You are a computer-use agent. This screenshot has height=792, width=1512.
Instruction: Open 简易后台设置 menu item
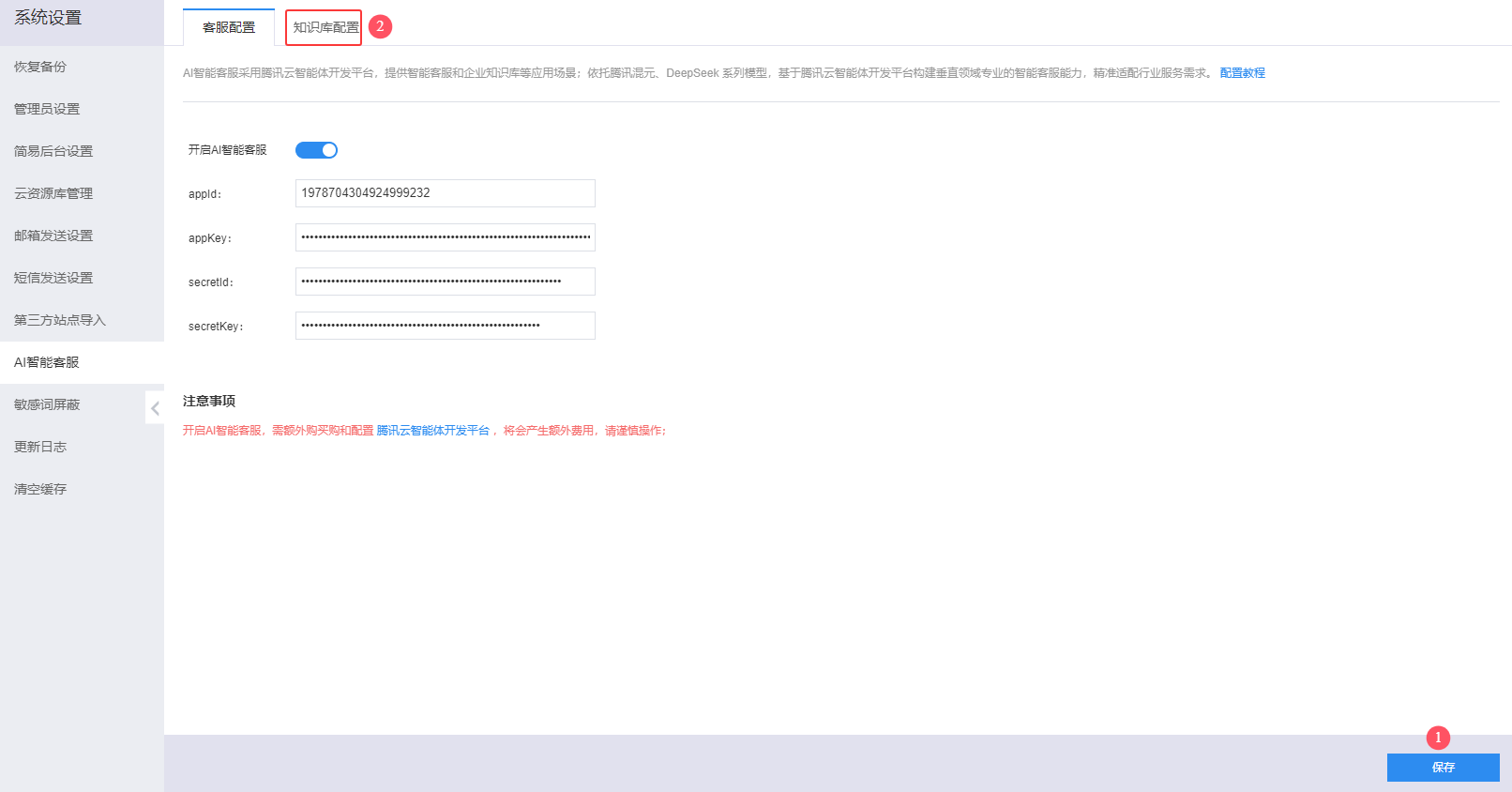click(x=53, y=151)
